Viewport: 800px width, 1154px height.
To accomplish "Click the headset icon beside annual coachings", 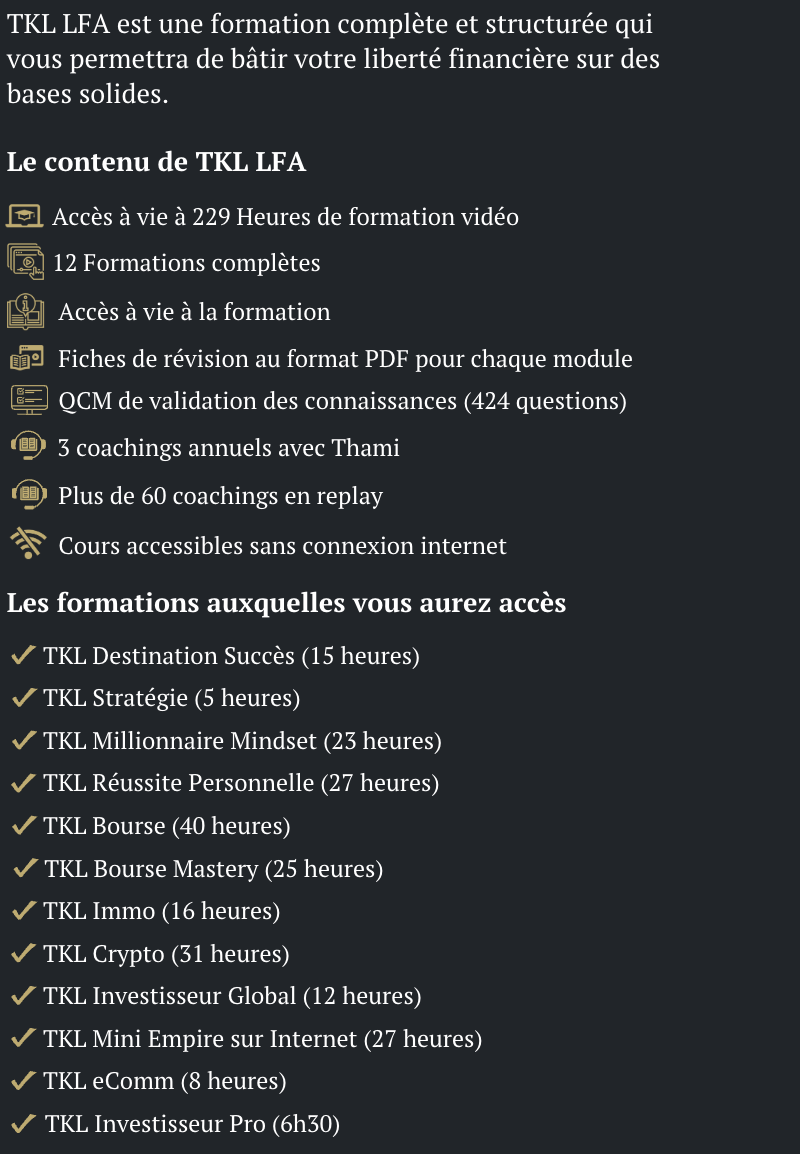I will click(x=29, y=446).
